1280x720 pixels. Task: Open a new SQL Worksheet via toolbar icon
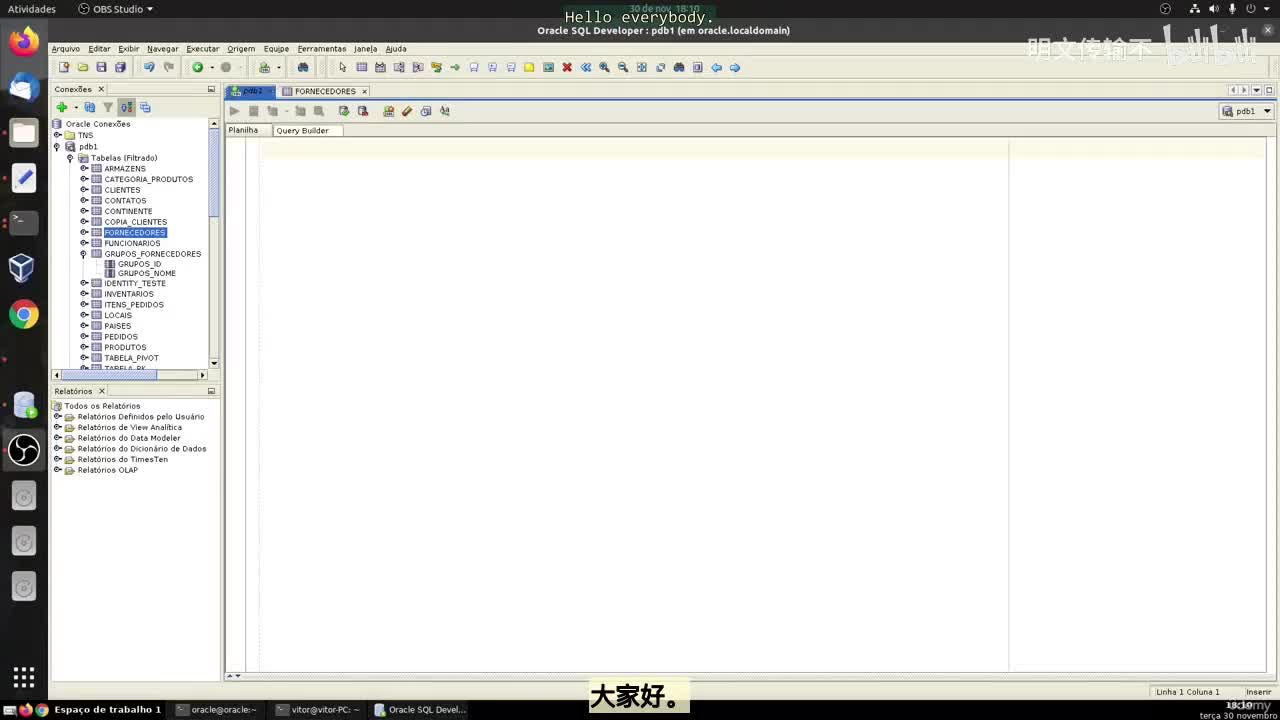(264, 68)
